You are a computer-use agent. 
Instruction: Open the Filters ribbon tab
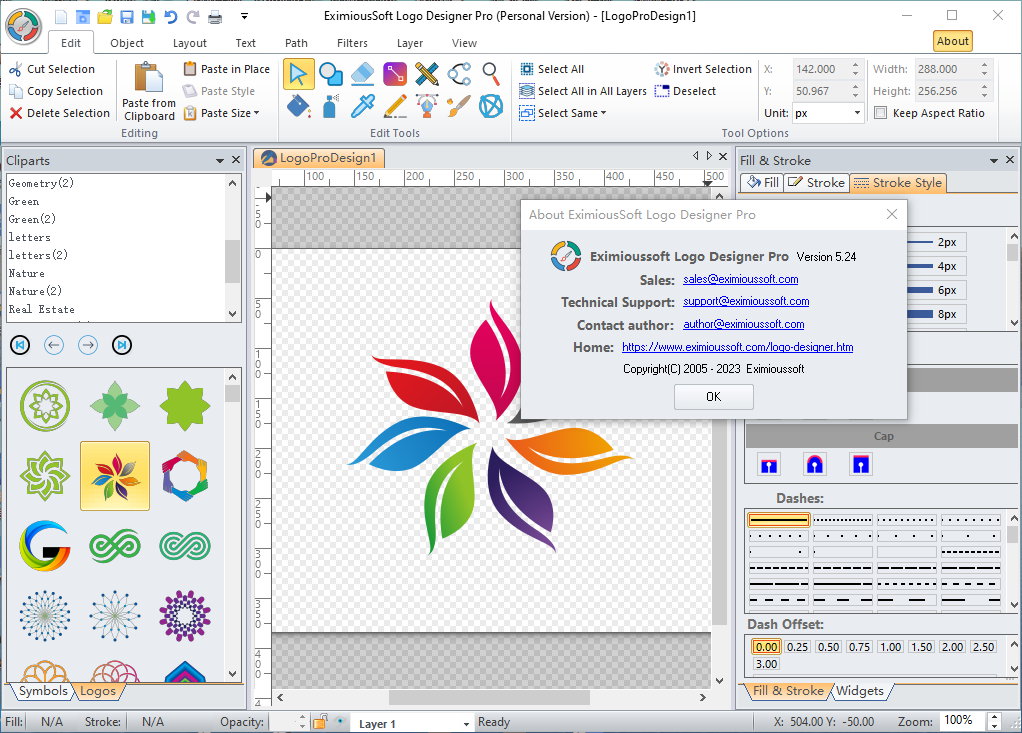point(352,43)
